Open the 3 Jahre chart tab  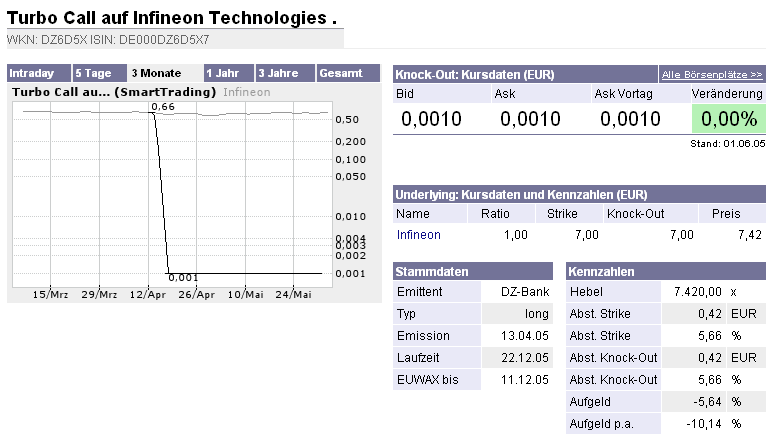(285, 73)
